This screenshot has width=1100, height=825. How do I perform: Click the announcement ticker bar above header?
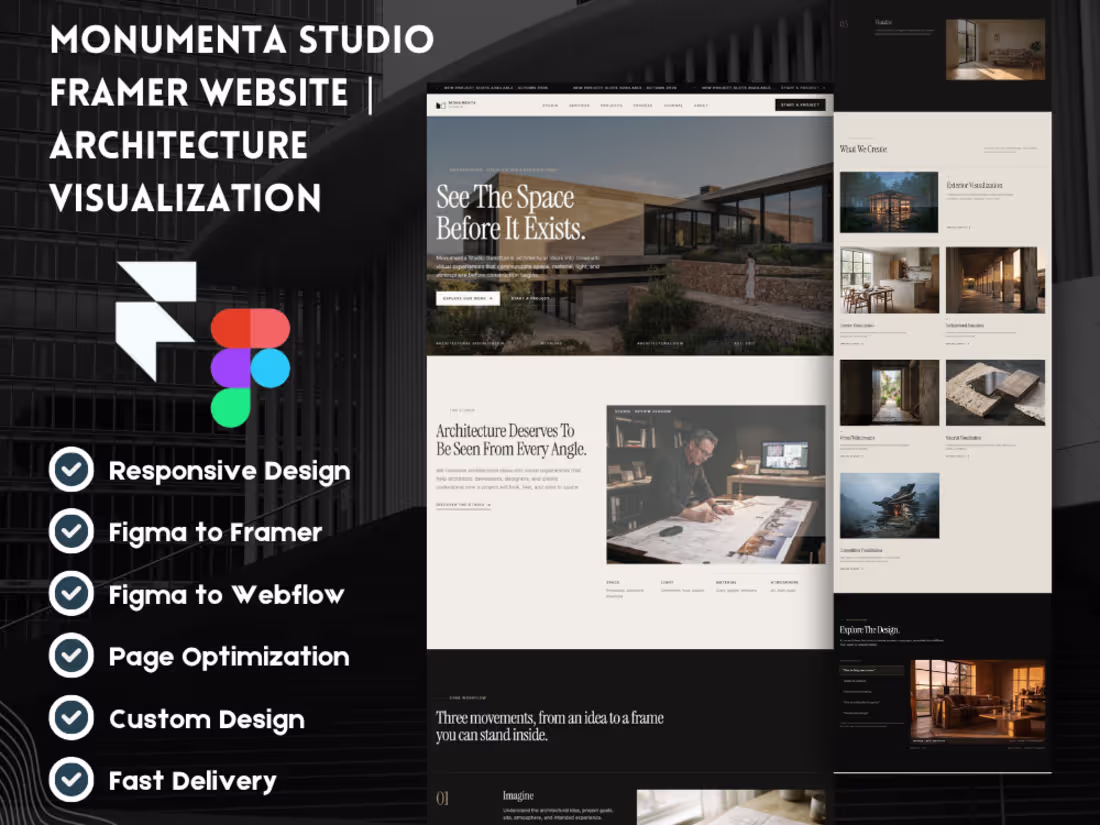coord(630,88)
